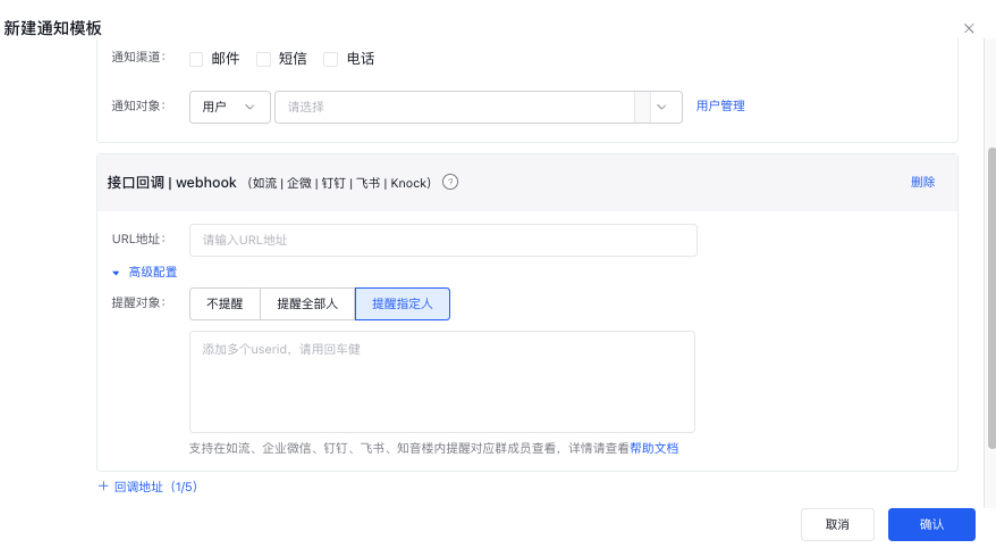Image resolution: width=996 pixels, height=560 pixels.
Task: Click the userid text area
Action: [442, 382]
